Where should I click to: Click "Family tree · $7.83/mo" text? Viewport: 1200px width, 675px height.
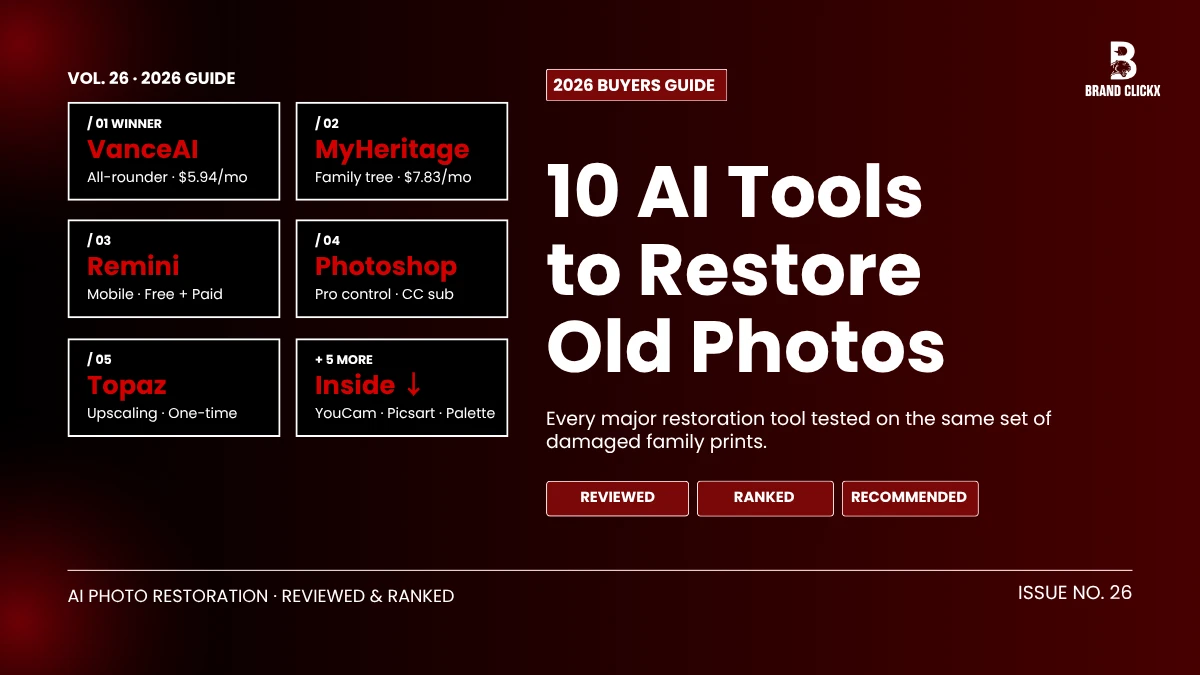[x=393, y=177]
